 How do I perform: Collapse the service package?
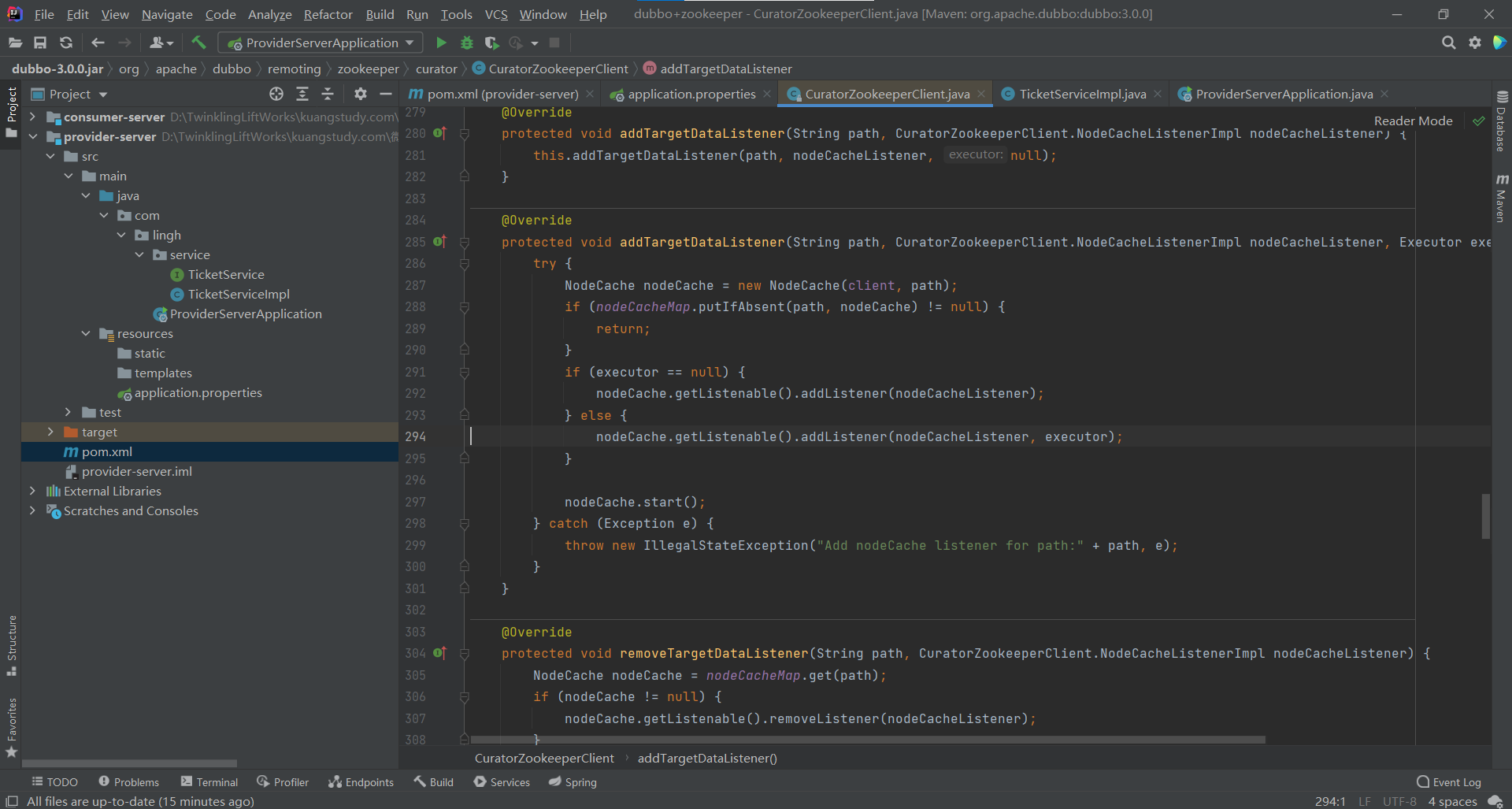tap(139, 254)
